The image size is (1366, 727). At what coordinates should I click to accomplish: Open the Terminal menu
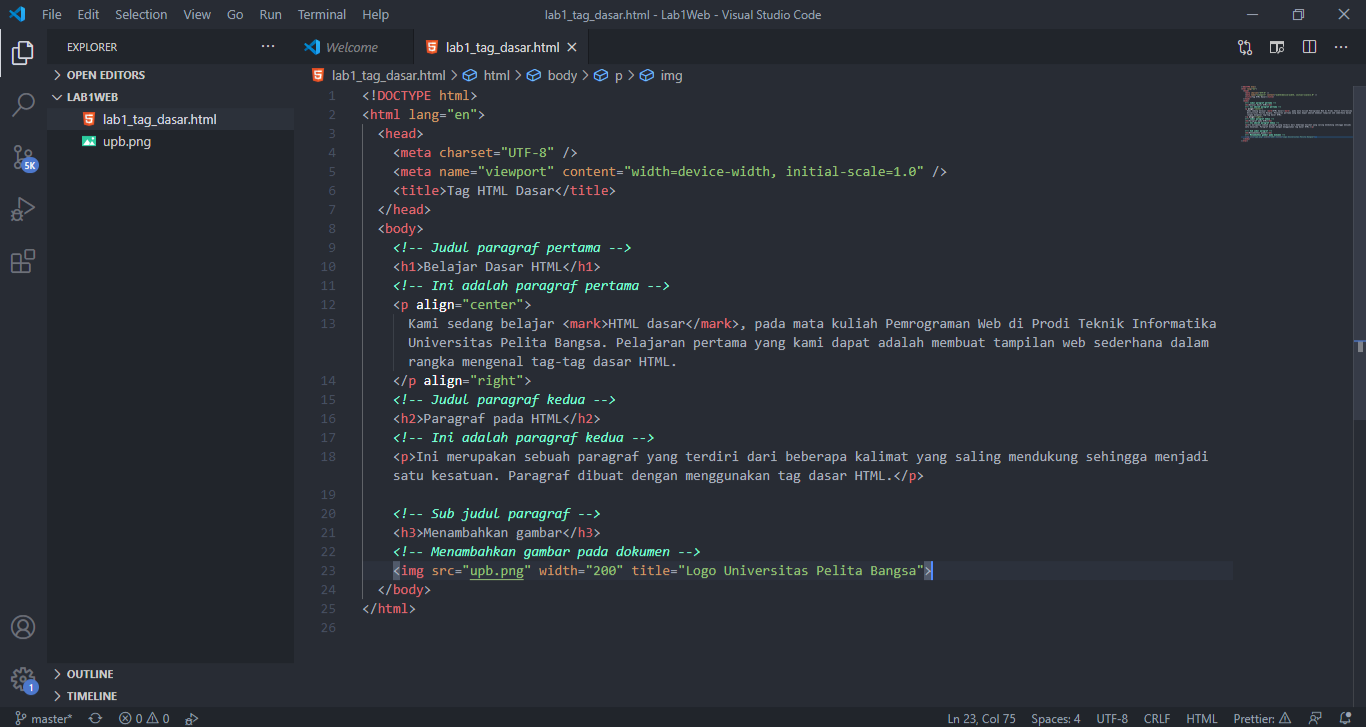321,14
